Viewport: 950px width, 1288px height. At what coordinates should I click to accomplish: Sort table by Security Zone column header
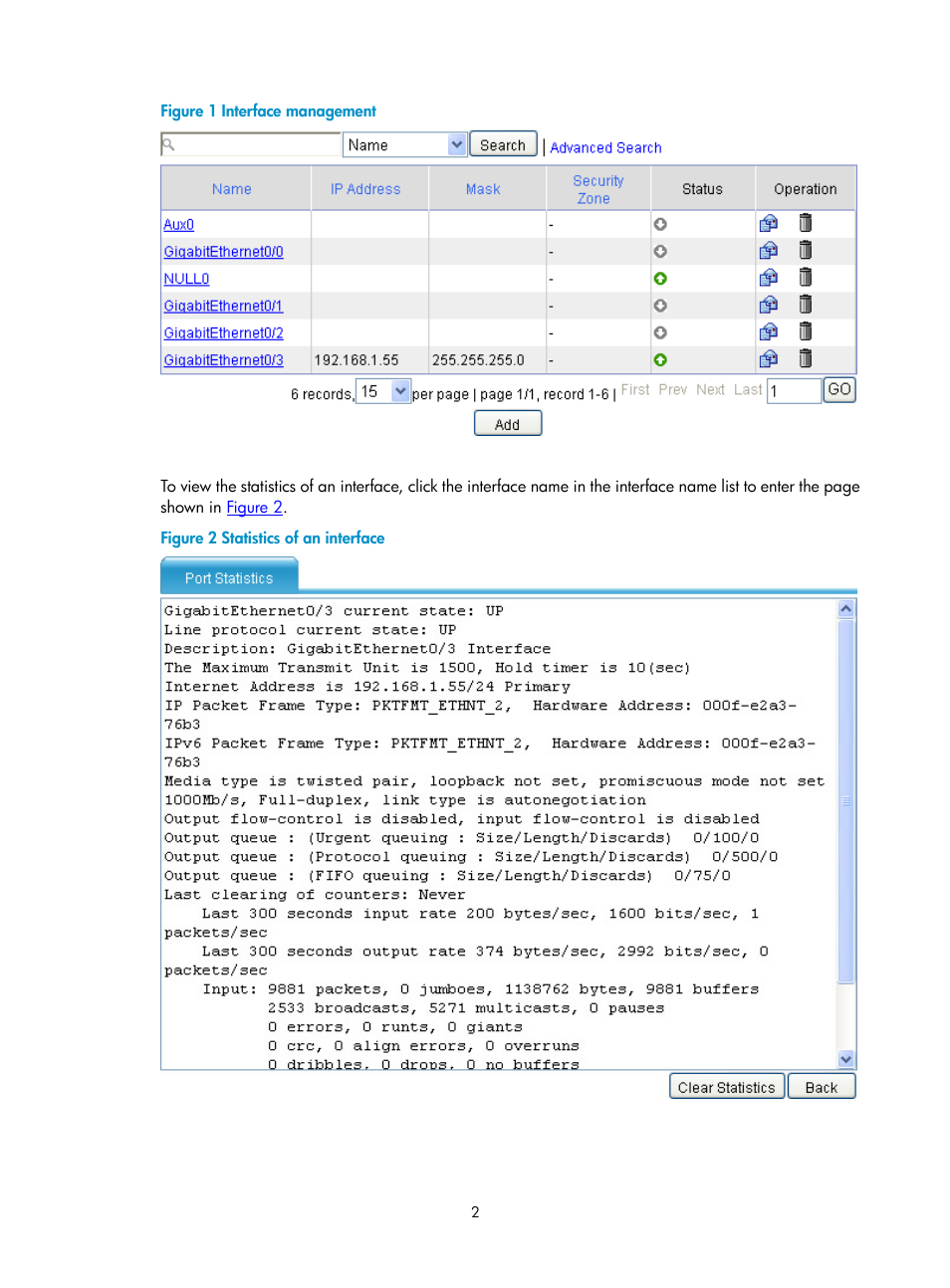[x=598, y=189]
